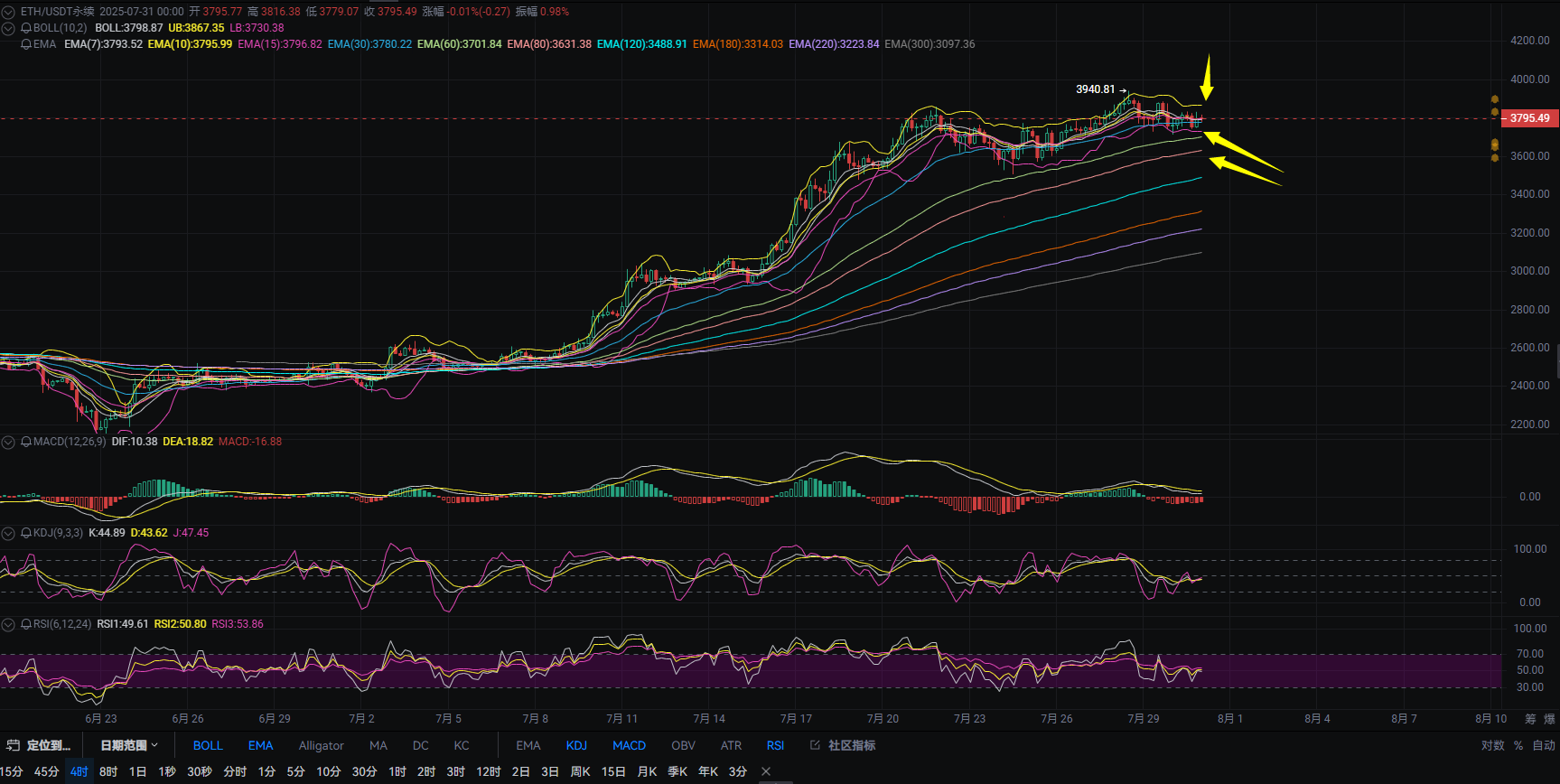The image size is (1560, 784).
Task: Enable the sub-chart EMA indicator
Action: coord(528,745)
